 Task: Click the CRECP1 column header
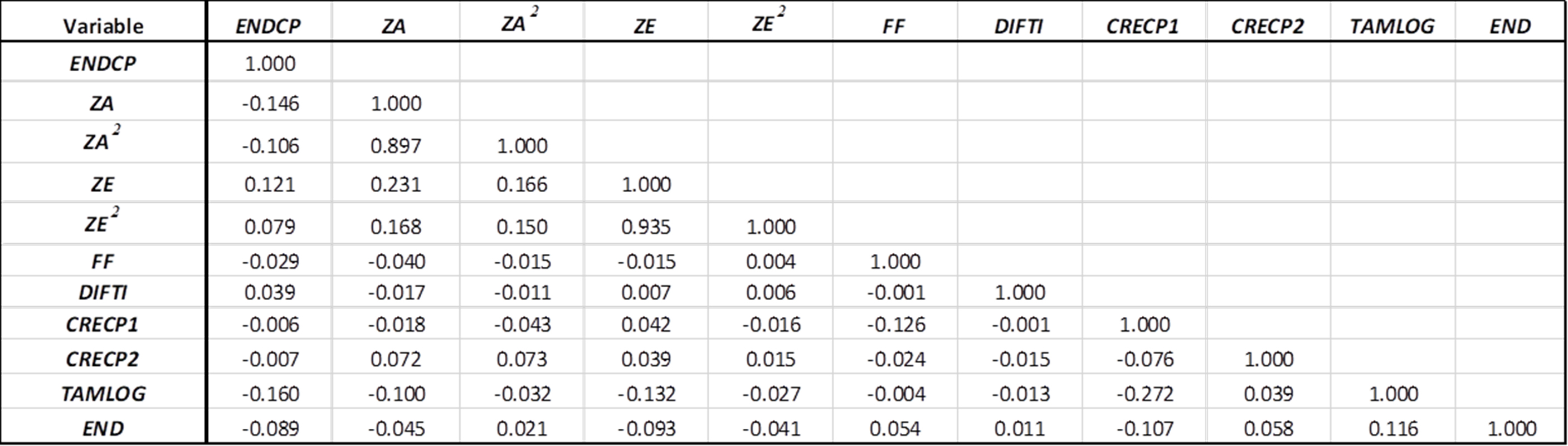tap(1142, 26)
